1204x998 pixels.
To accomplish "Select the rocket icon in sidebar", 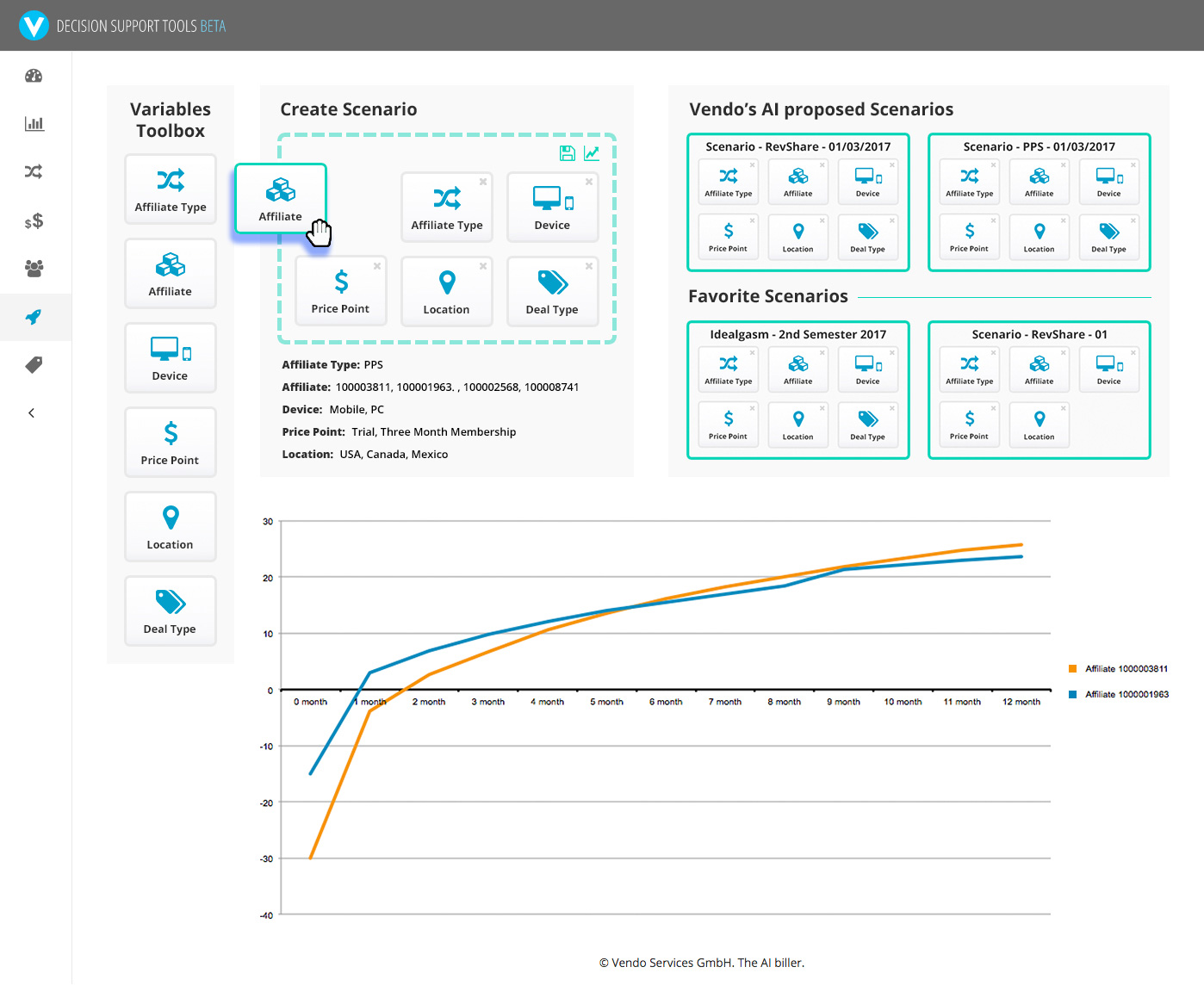I will [34, 317].
